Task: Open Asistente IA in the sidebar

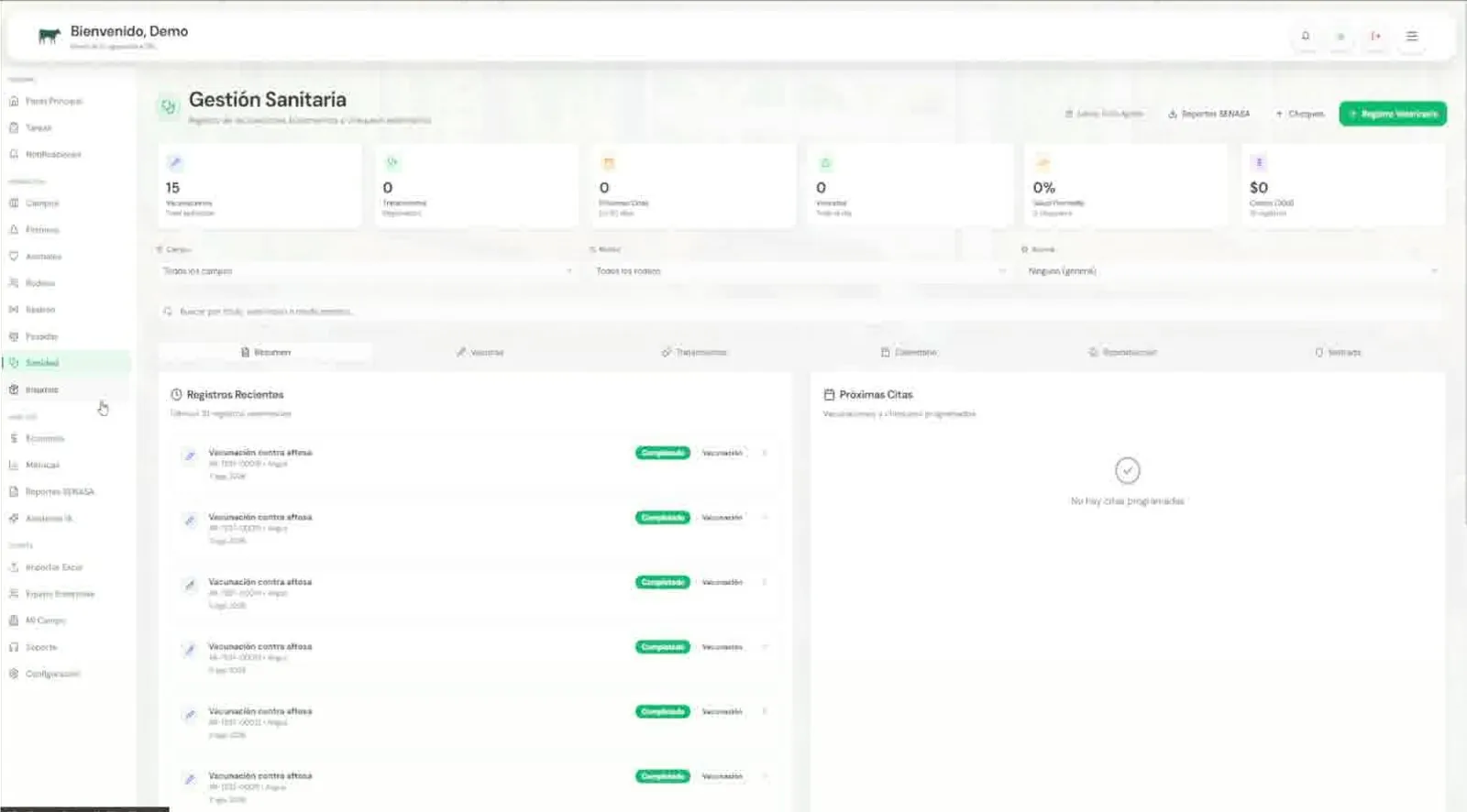Action: pos(67,518)
